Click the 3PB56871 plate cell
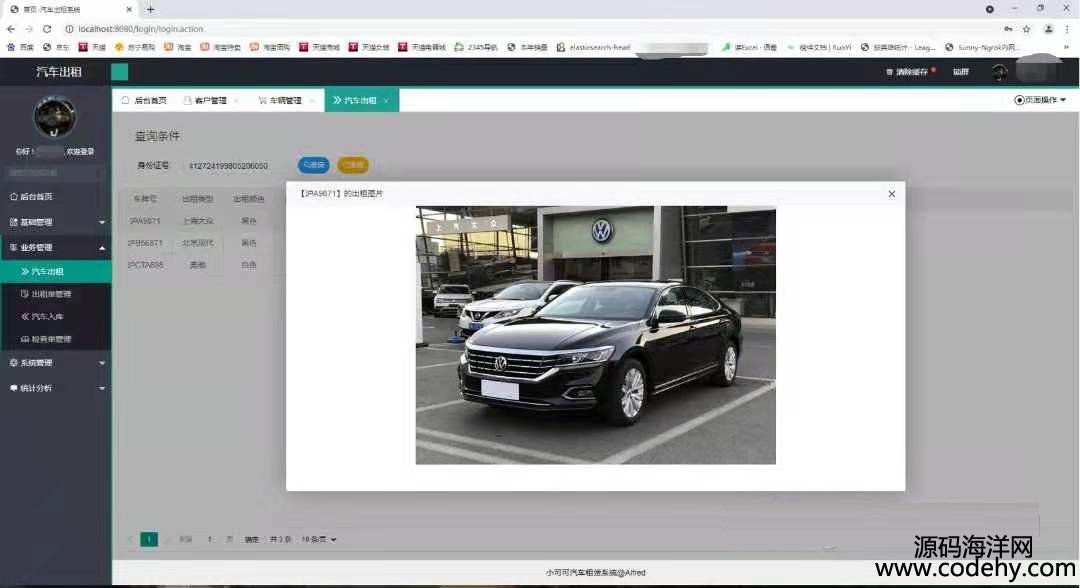This screenshot has height=588, width=1080. 145,243
